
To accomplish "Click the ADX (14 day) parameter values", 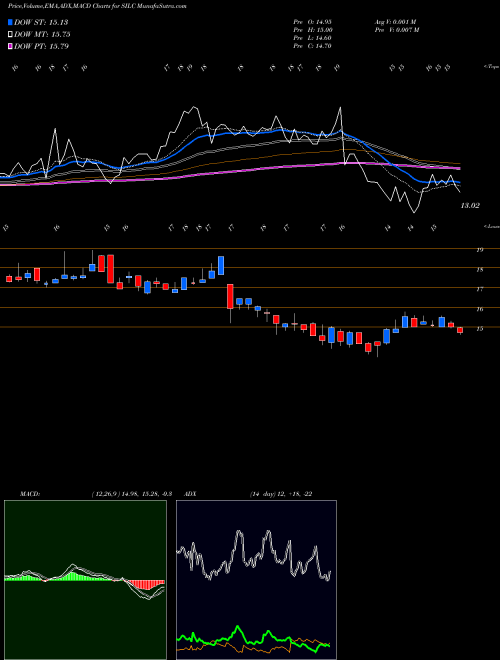I will click(281, 494).
